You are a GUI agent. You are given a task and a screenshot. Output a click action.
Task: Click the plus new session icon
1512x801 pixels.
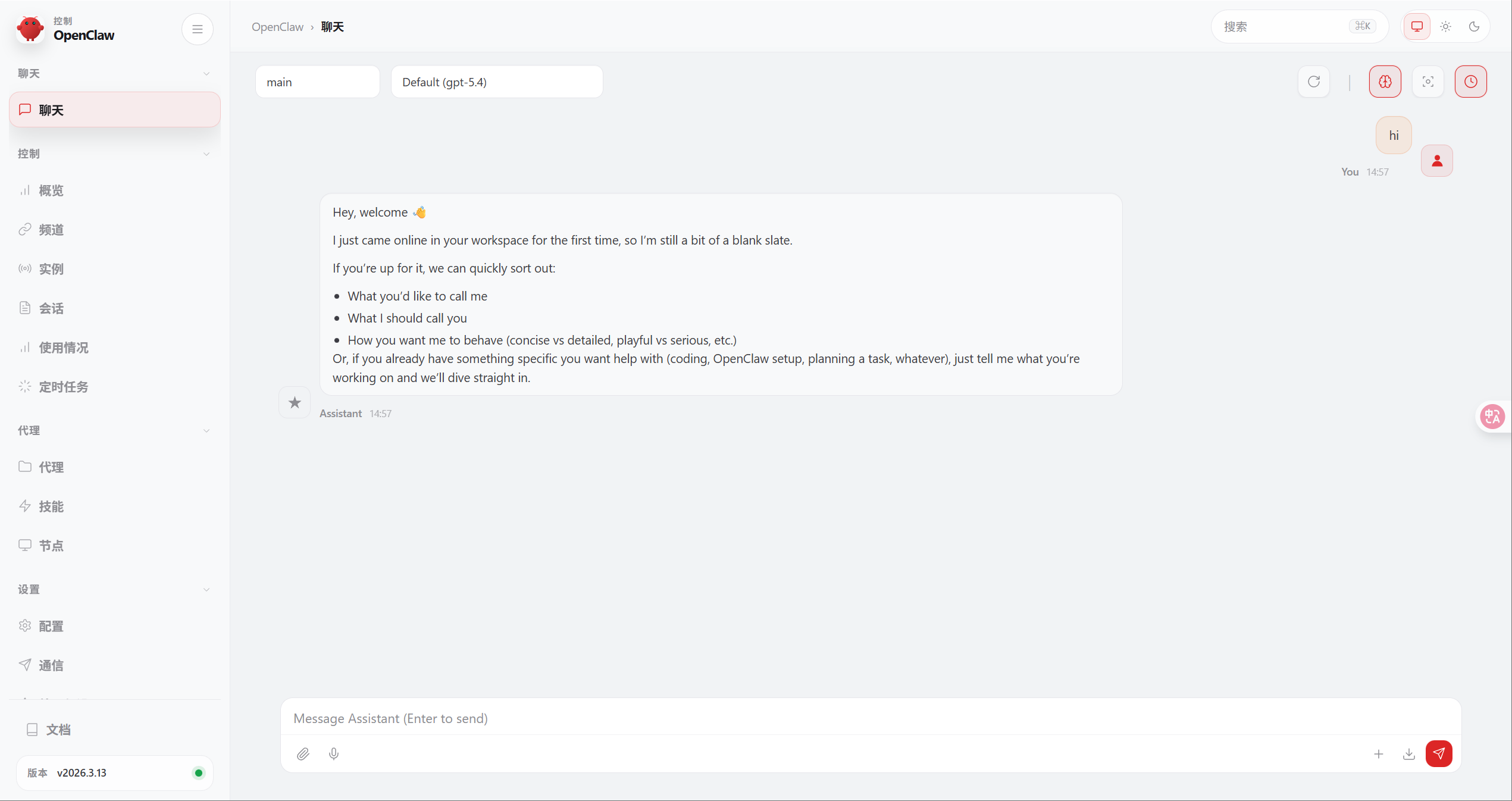click(1379, 754)
